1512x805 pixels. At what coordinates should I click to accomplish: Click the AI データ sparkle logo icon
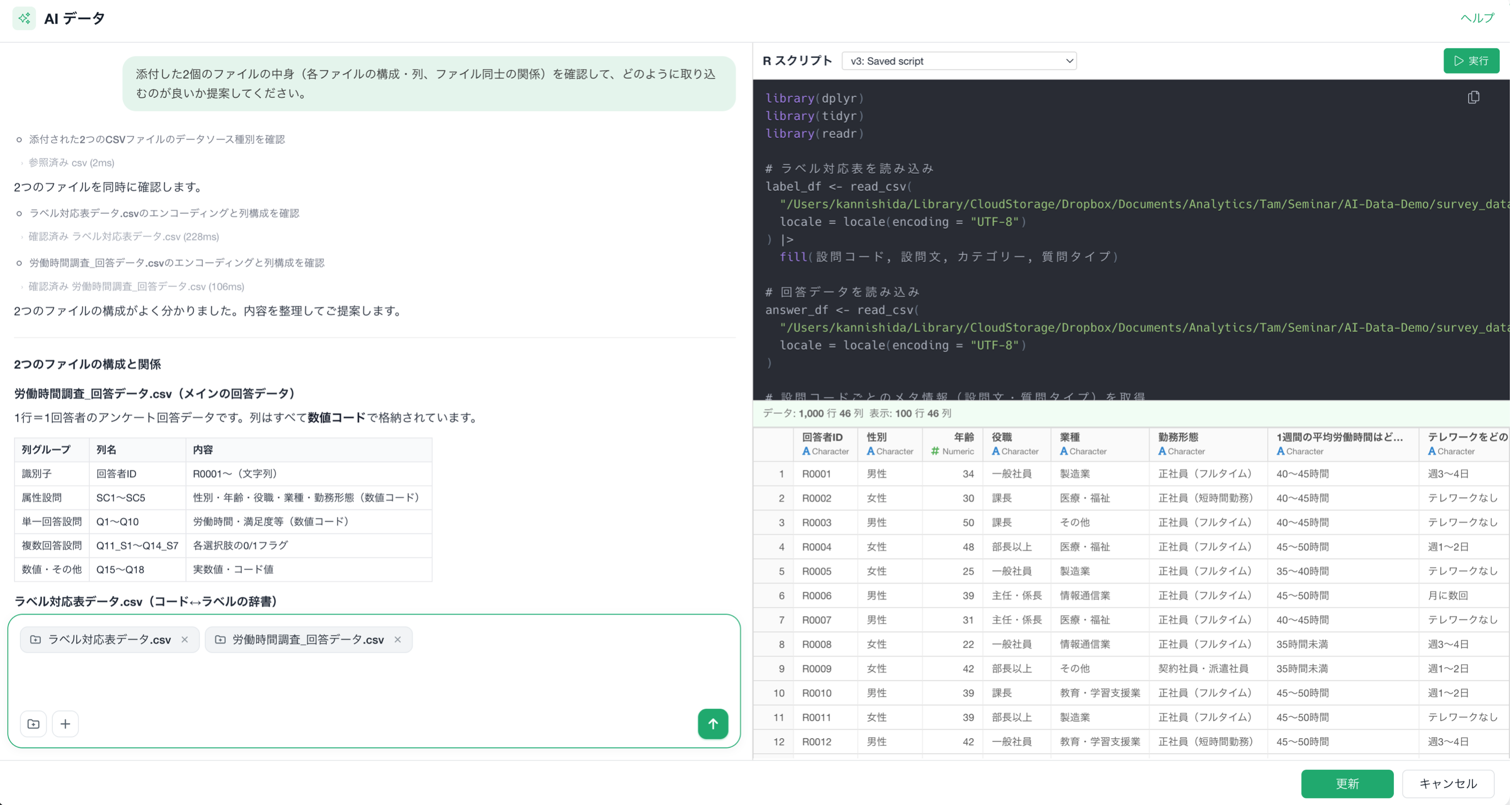click(x=24, y=19)
